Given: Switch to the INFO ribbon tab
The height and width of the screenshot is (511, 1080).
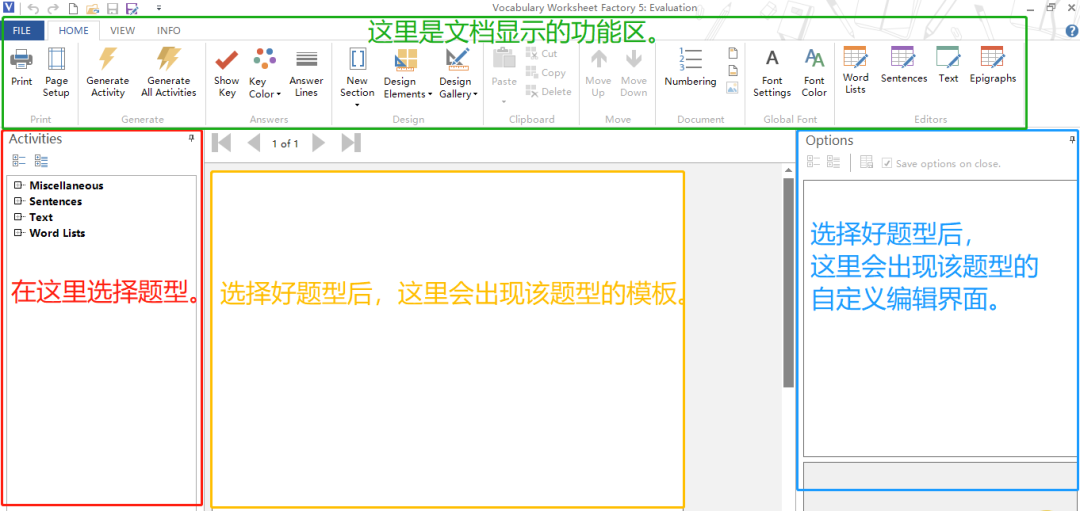Looking at the screenshot, I should 169,30.
